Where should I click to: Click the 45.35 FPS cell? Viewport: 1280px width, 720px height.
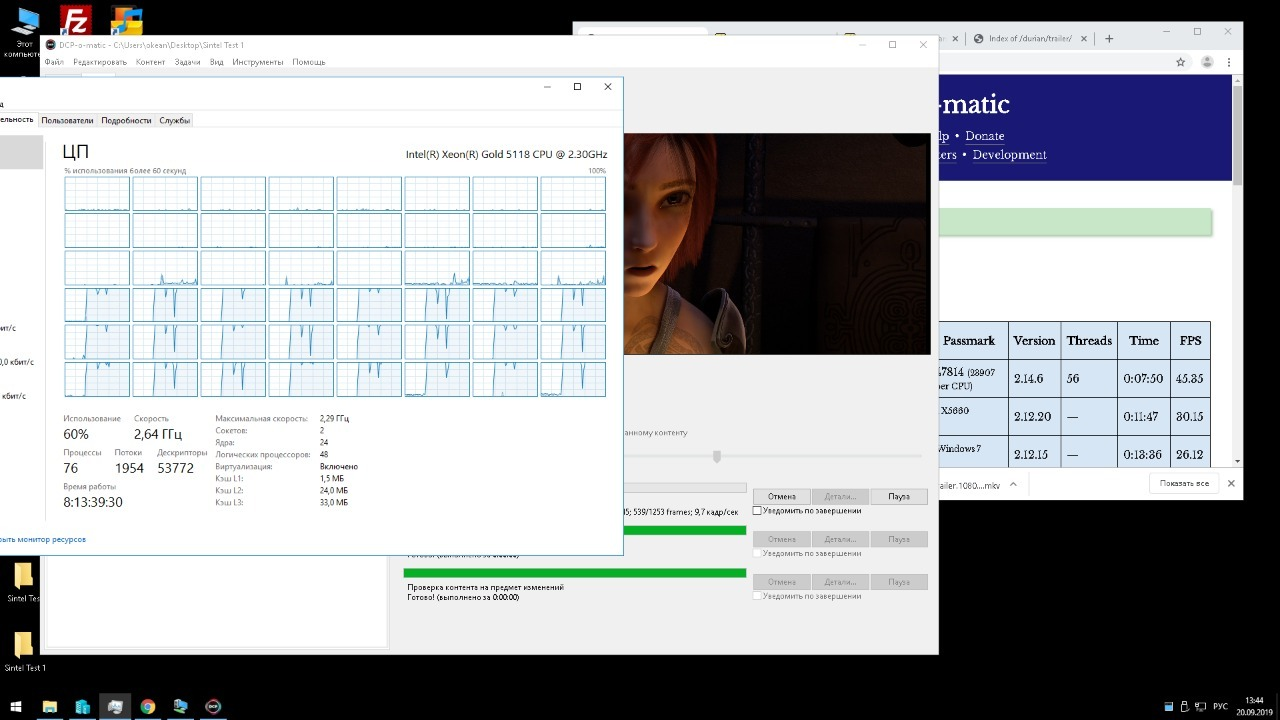point(1190,379)
